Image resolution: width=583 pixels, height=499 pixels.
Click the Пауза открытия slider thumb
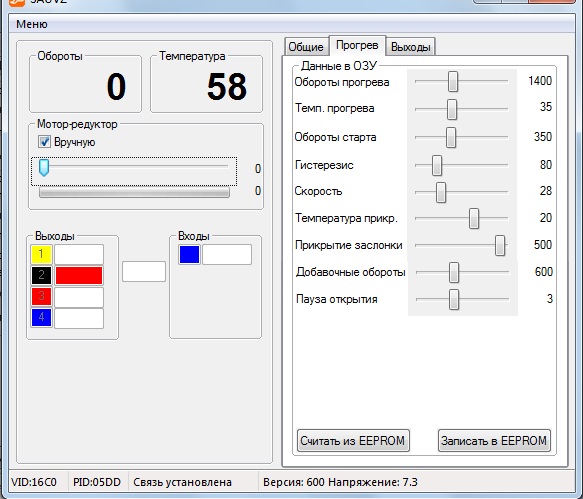454,299
